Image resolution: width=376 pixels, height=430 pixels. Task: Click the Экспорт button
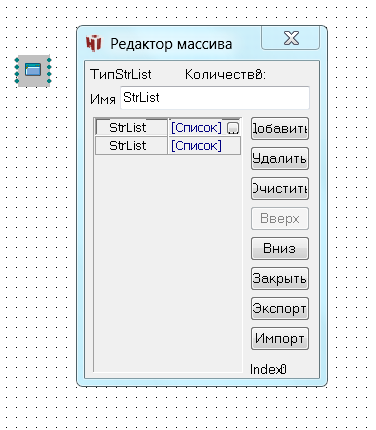[280, 309]
